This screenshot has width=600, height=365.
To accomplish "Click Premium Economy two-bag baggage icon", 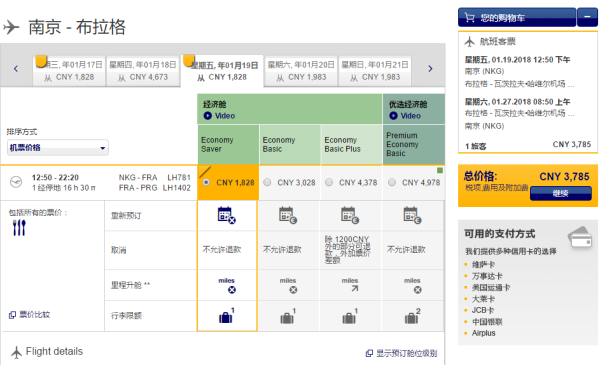I will pyautogui.click(x=412, y=316).
